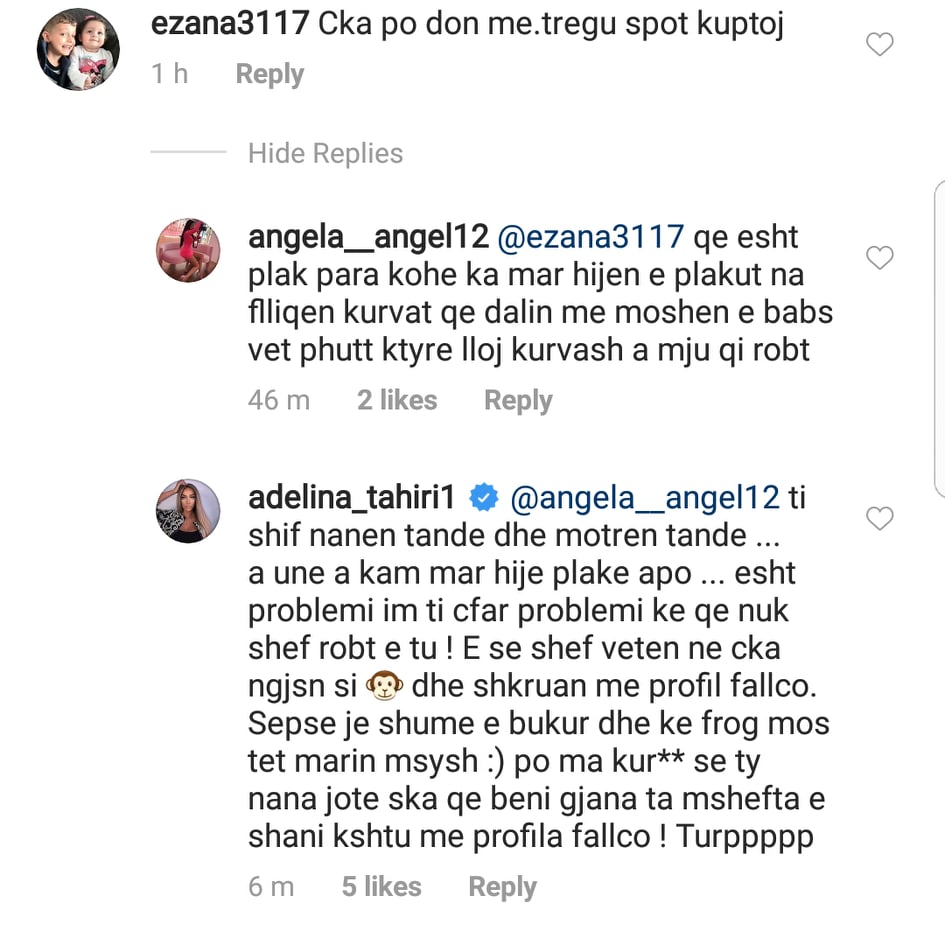The height and width of the screenshot is (928, 945).
Task: Like adelina_tahiri1's reply with the heart
Action: pos(879,519)
